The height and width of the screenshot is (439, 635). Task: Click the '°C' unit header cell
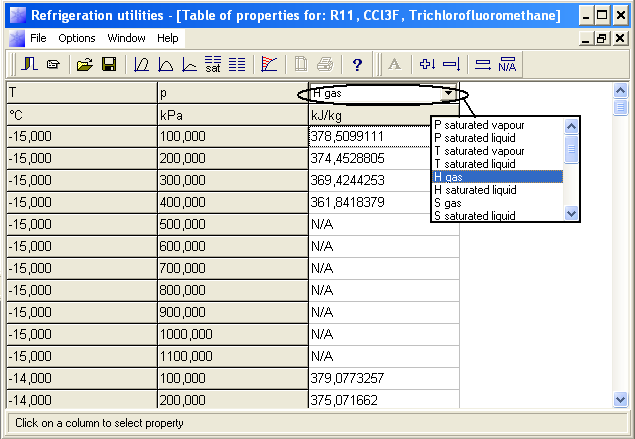(x=82, y=115)
